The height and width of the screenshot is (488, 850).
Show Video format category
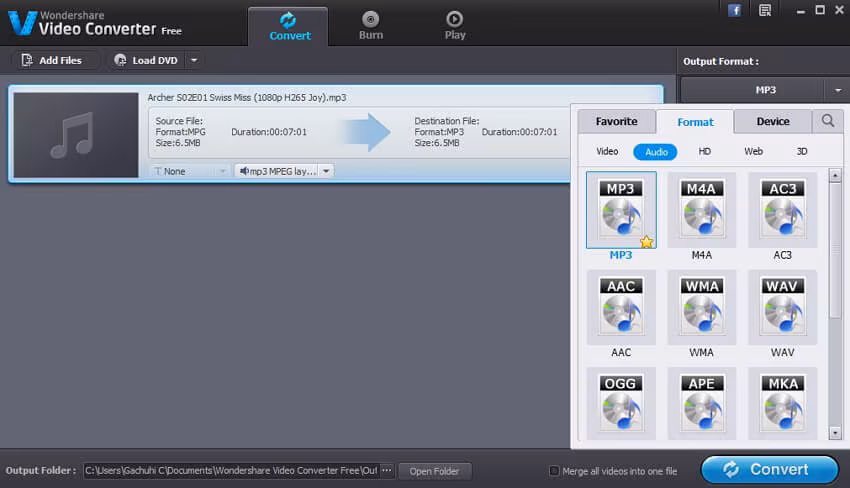(x=607, y=151)
